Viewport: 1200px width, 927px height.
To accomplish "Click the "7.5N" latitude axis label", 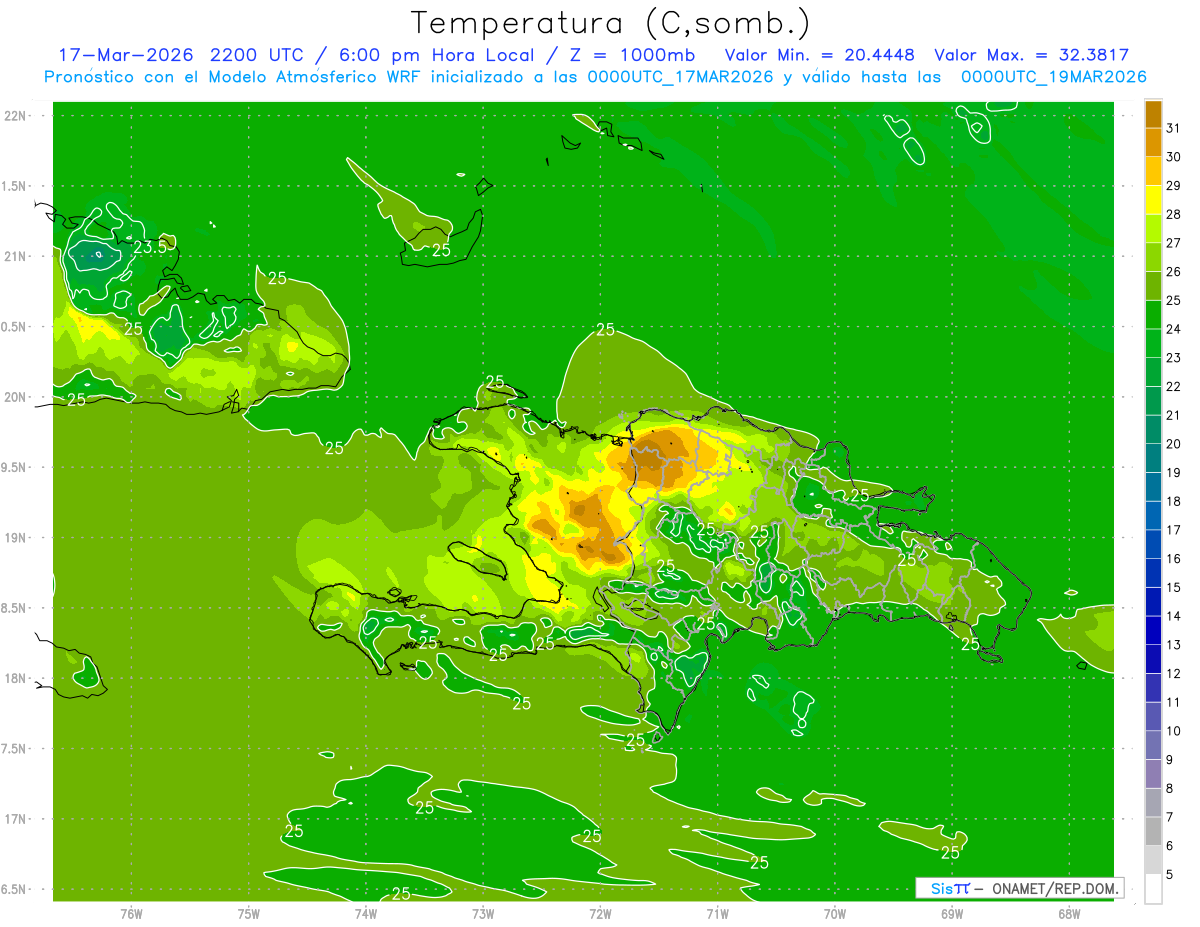I will (13, 748).
